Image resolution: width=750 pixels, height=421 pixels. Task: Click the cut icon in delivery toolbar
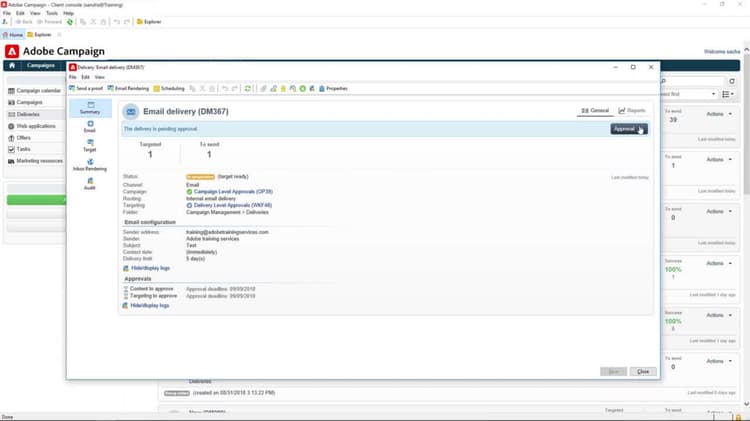coord(202,89)
